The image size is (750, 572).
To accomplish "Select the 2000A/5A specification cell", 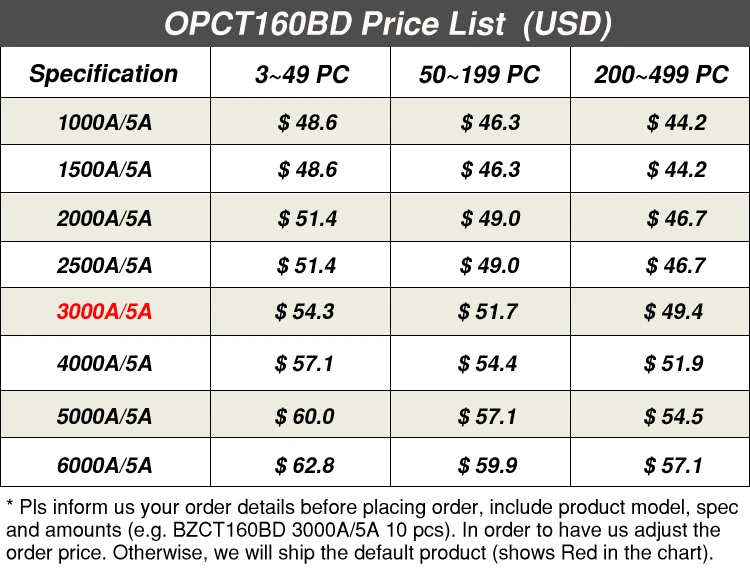I will point(105,218).
